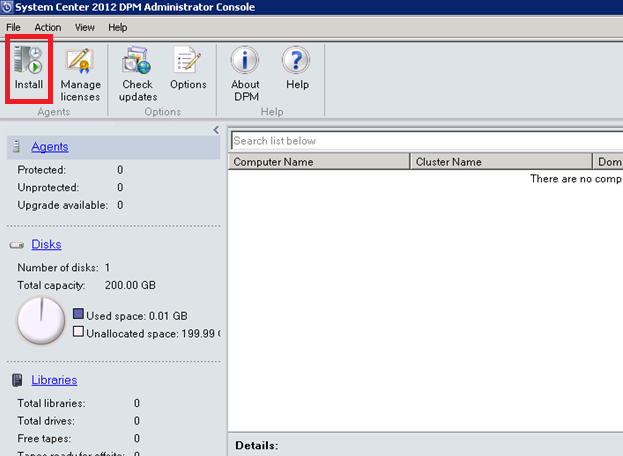This screenshot has height=456, width=623.
Task: Open the Agents link
Action: click(x=50, y=147)
